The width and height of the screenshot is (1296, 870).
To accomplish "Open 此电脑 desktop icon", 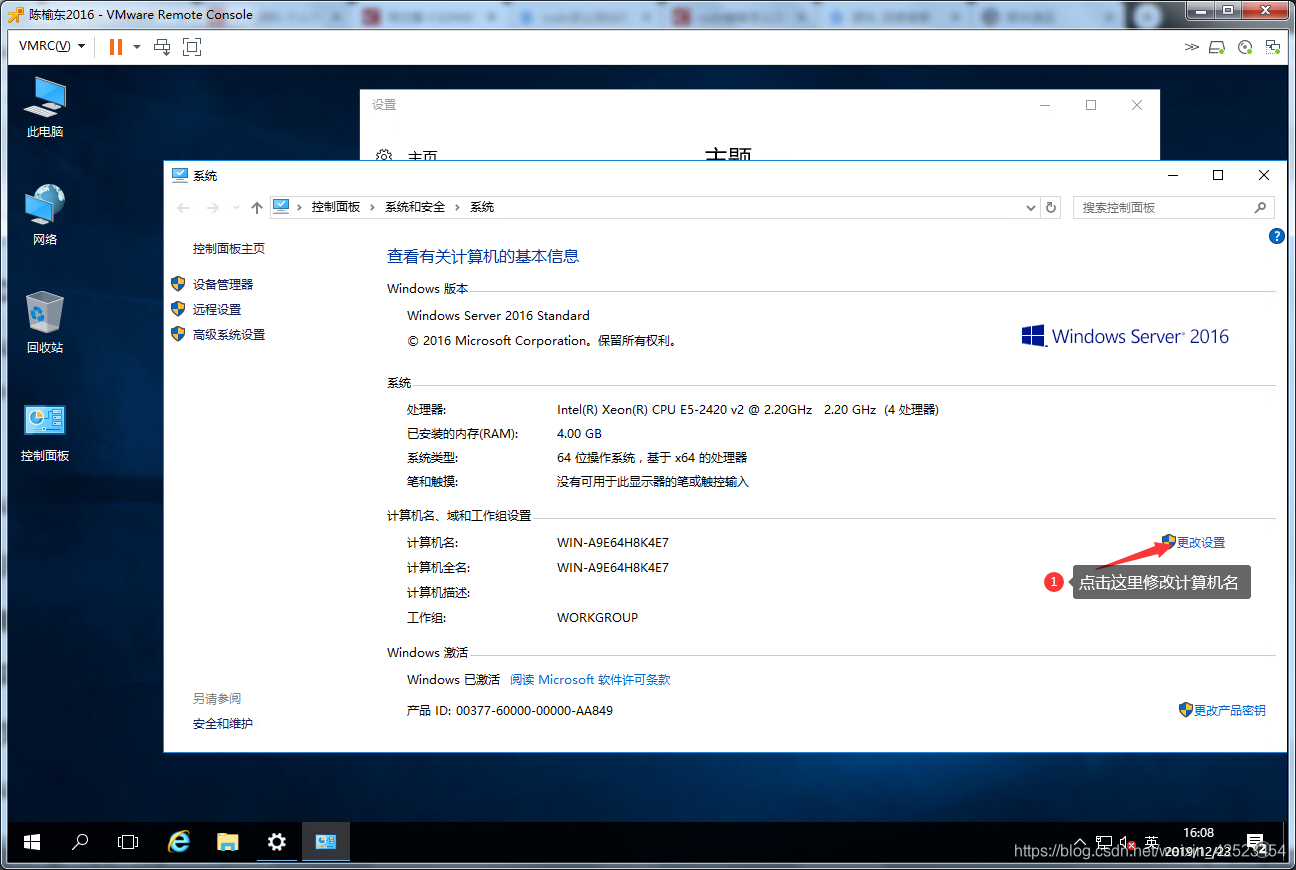I will coord(45,107).
